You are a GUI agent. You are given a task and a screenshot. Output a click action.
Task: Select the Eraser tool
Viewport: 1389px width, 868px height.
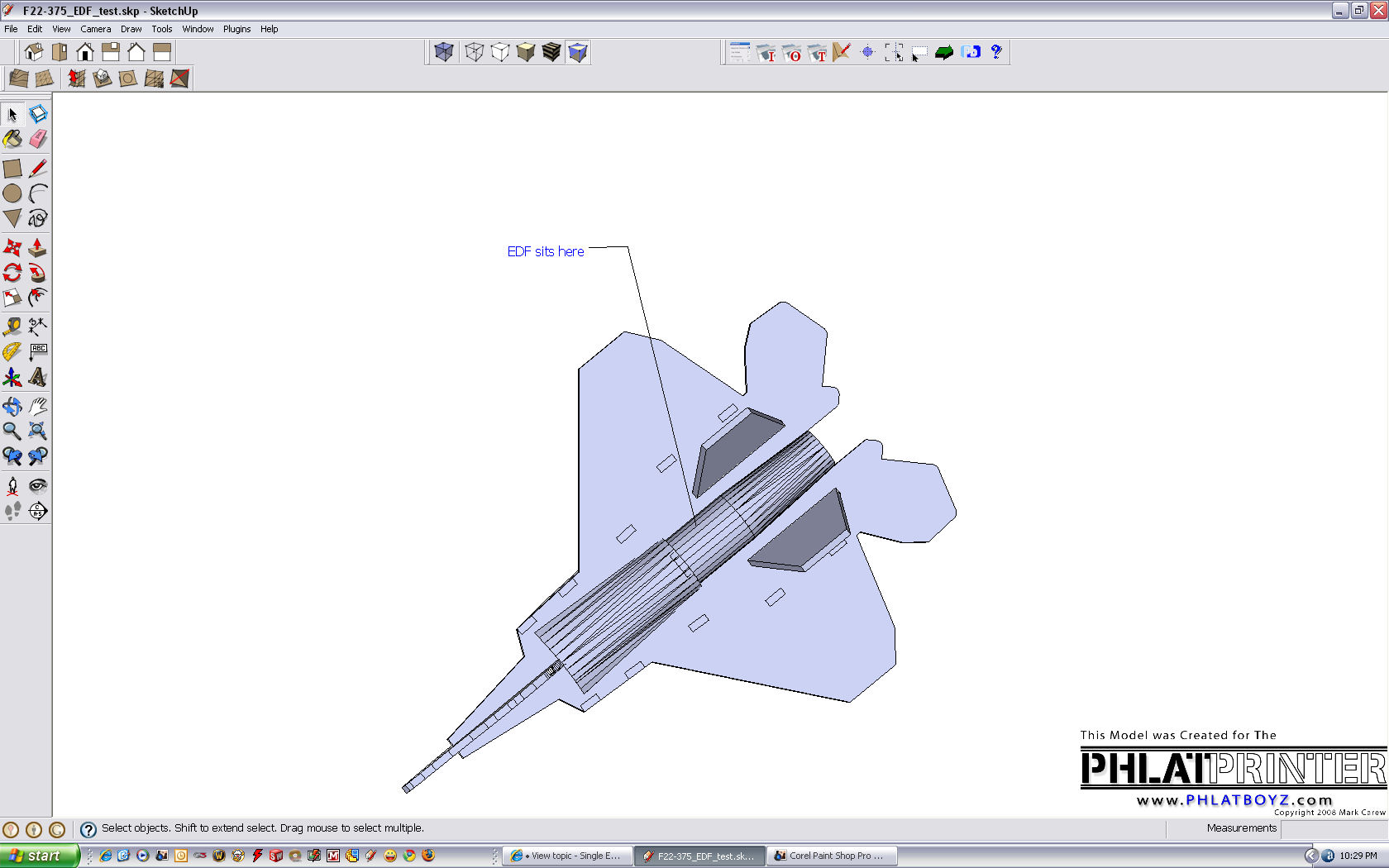pos(38,139)
